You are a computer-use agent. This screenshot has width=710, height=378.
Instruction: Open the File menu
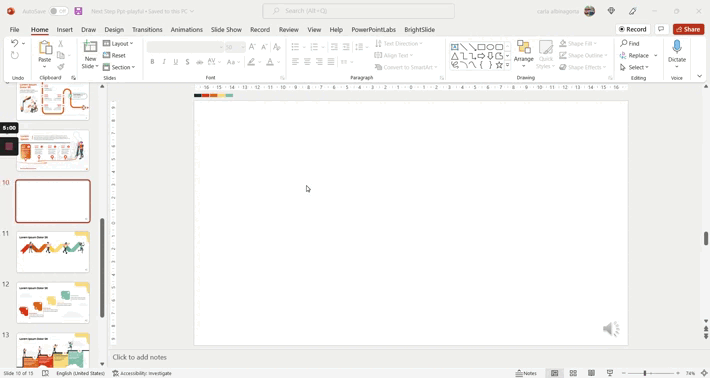[x=14, y=29]
